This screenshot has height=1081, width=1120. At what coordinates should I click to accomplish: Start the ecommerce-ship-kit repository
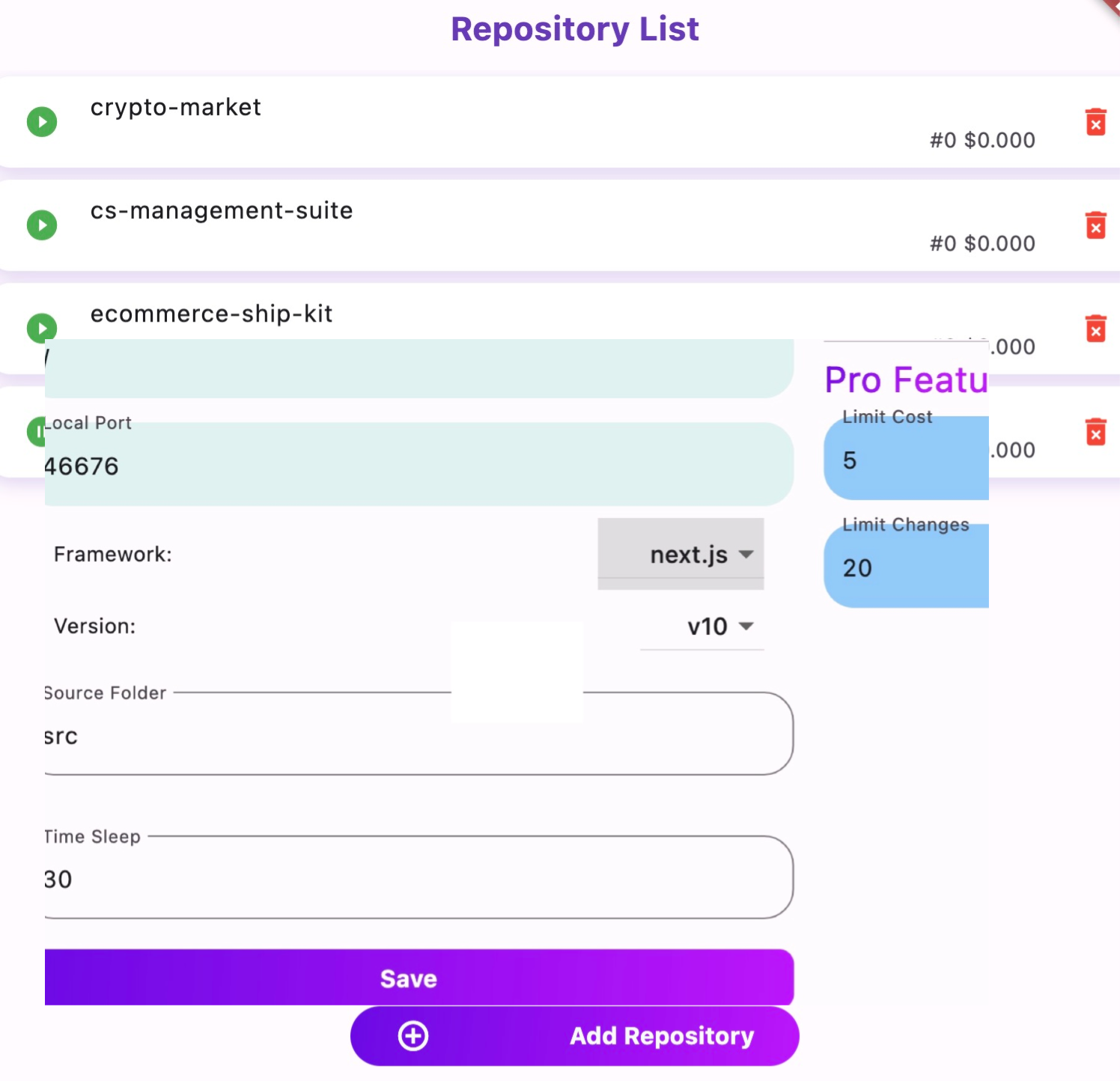coord(42,328)
